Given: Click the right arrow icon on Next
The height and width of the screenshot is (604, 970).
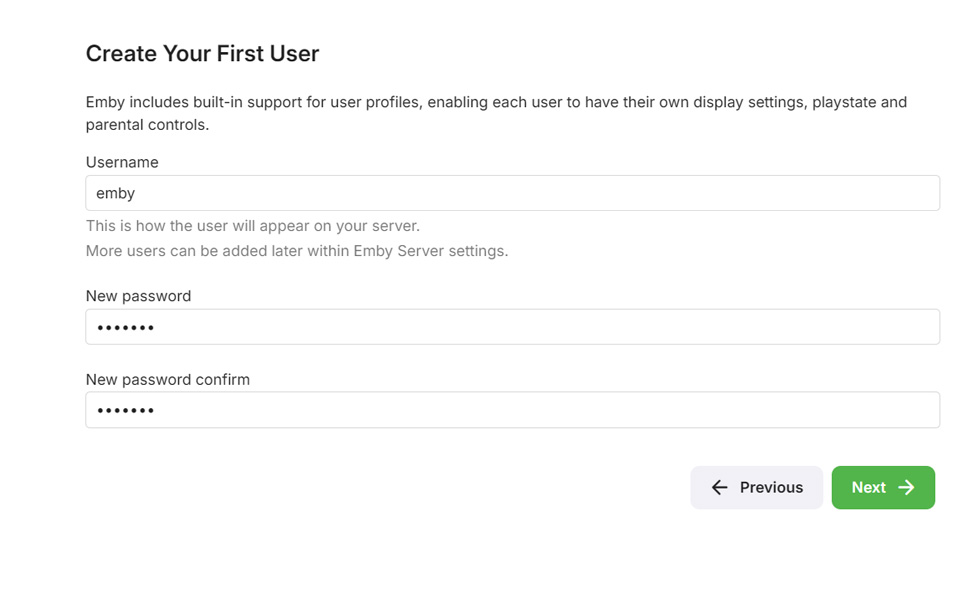Looking at the screenshot, I should [x=907, y=488].
